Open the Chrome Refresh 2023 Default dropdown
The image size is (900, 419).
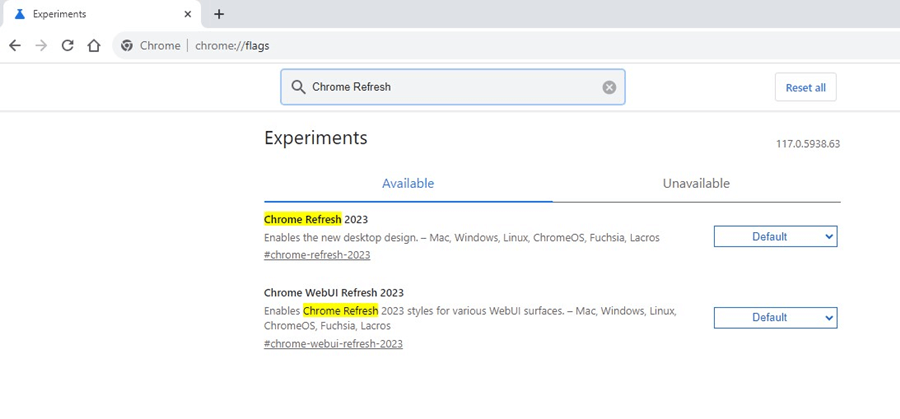[775, 236]
